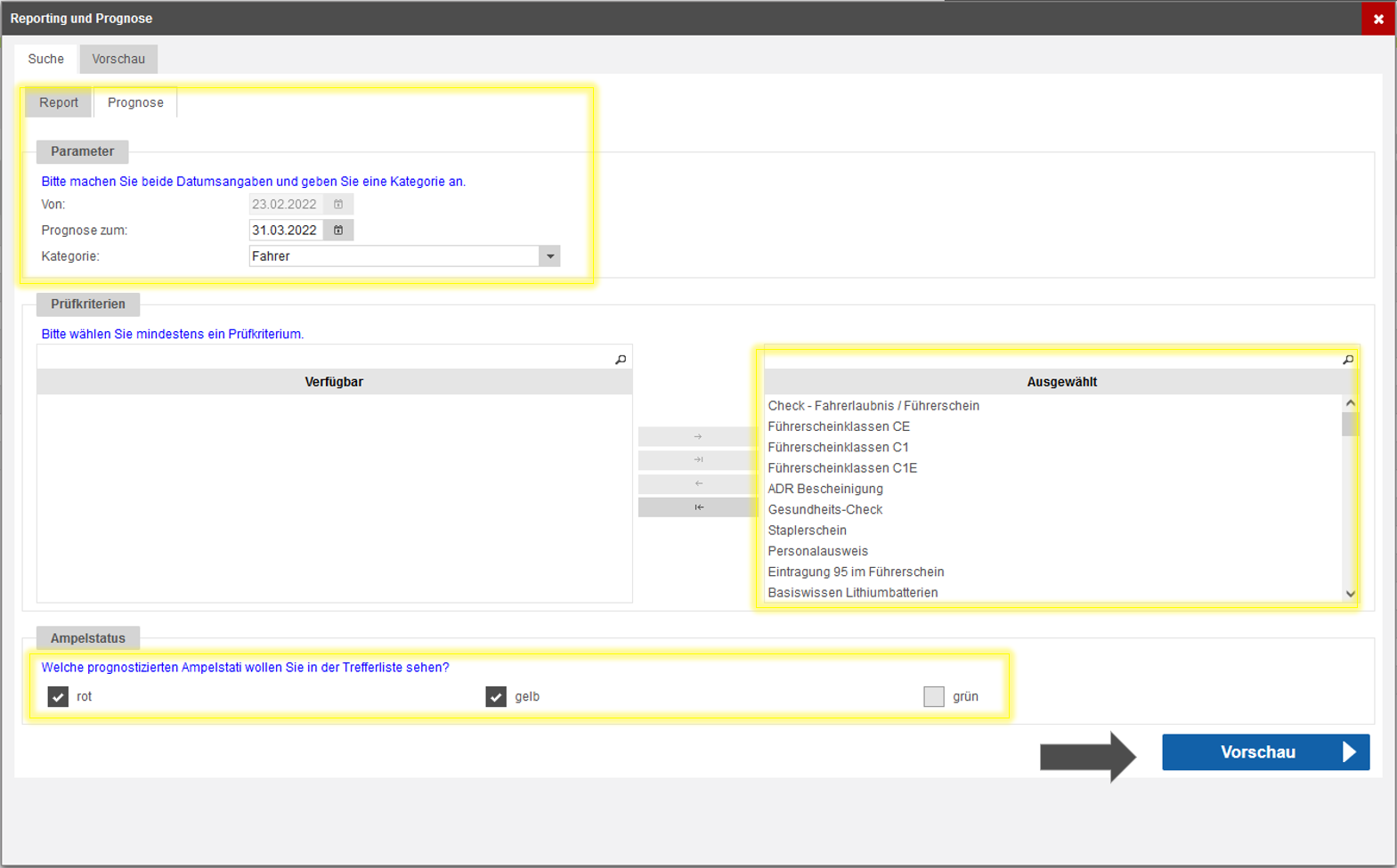Click the Verfügbar search input field
Viewport: 1397px width, 868px height.
pos(324,360)
